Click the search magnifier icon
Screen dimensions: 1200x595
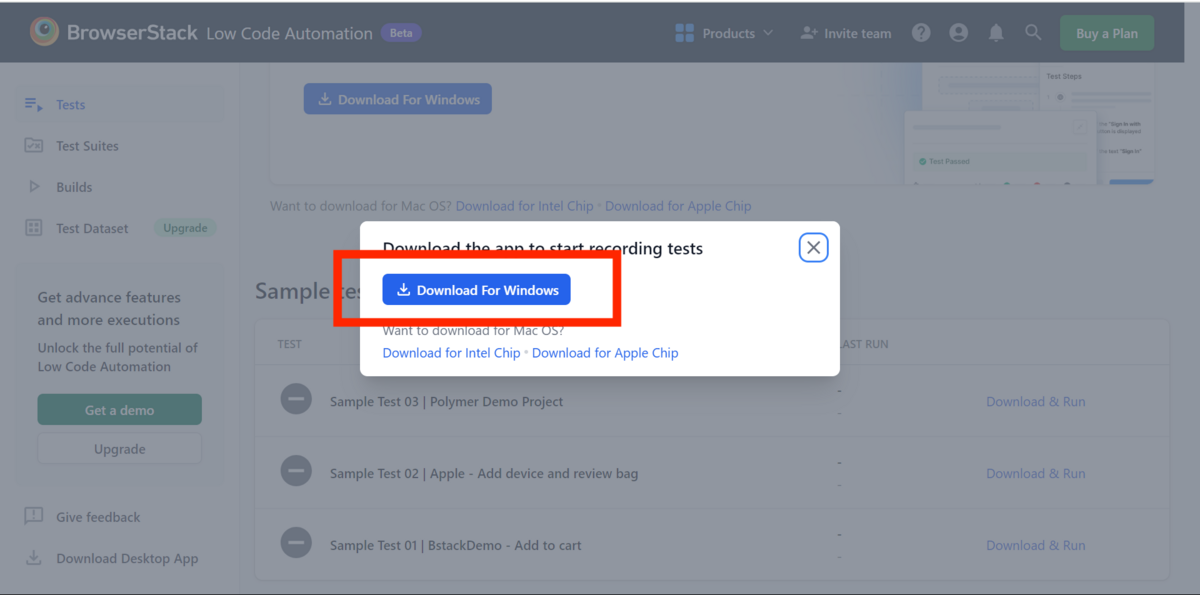pyautogui.click(x=1033, y=32)
